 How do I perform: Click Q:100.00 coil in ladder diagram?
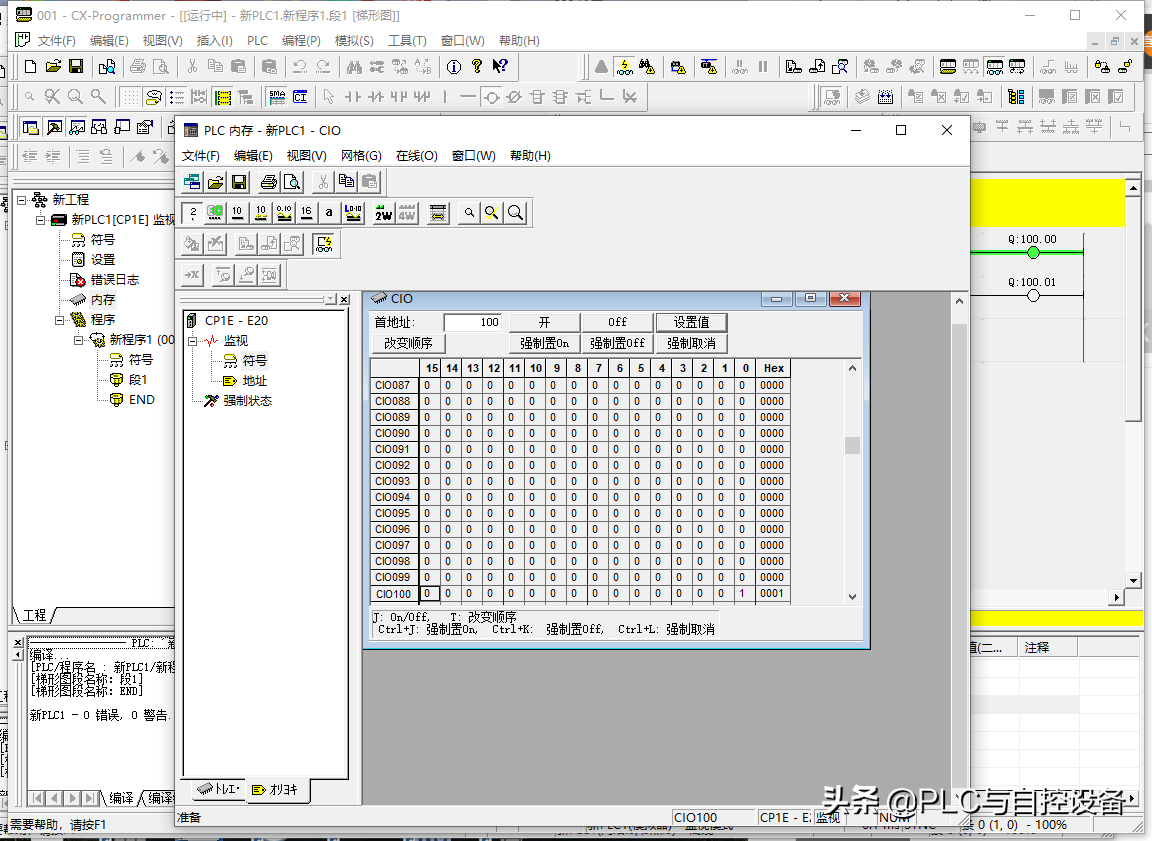point(1034,253)
